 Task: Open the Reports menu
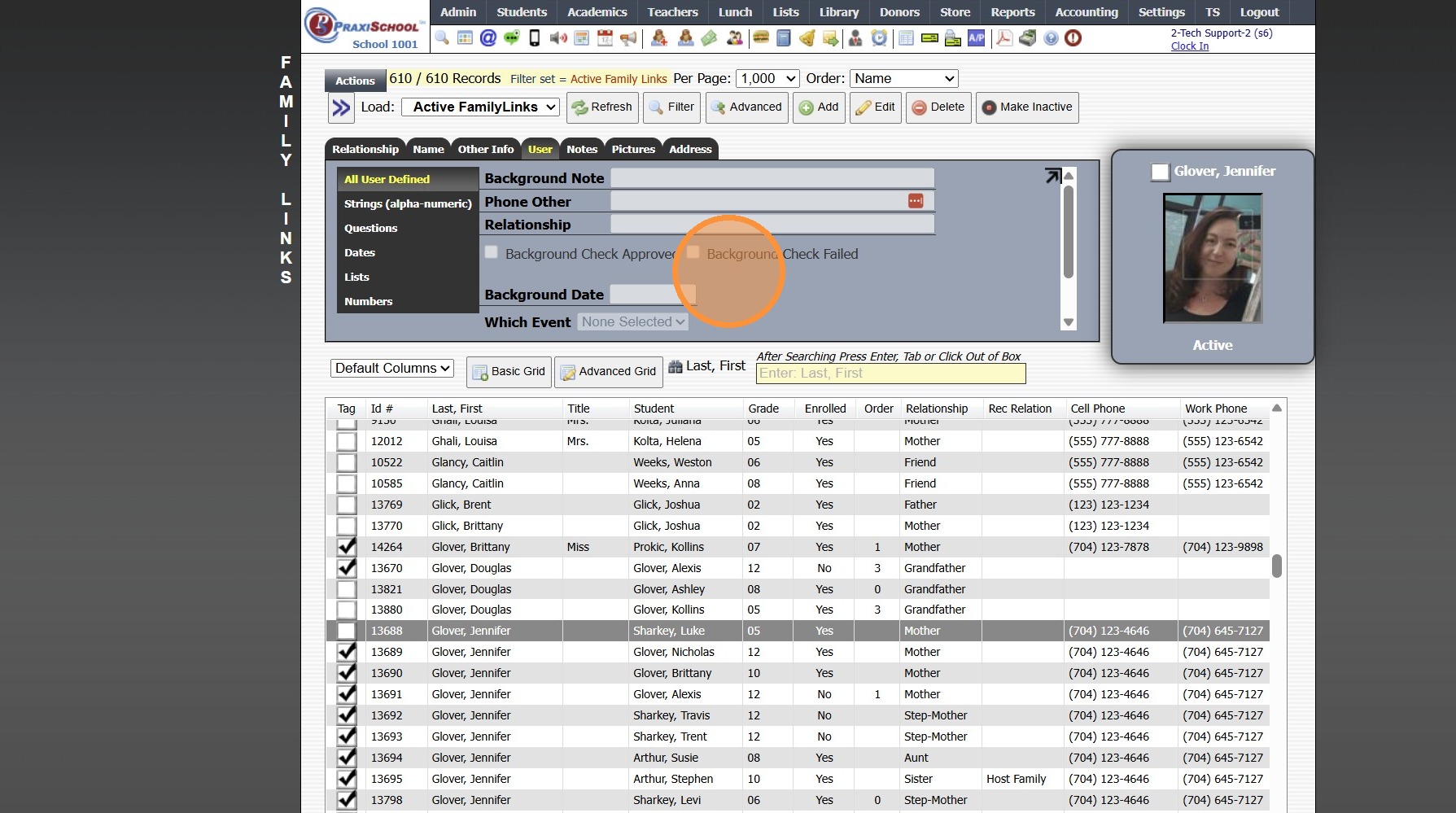click(1012, 12)
